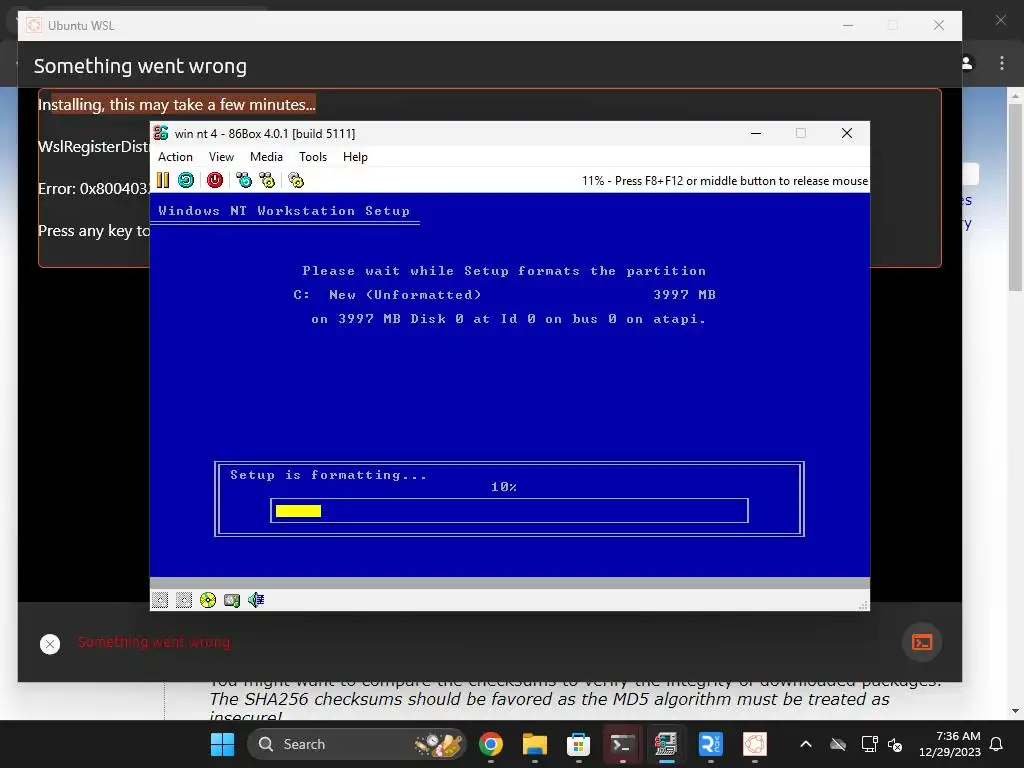Viewport: 1024px width, 768px height.
Task: Open File Explorer from taskbar
Action: (535, 744)
